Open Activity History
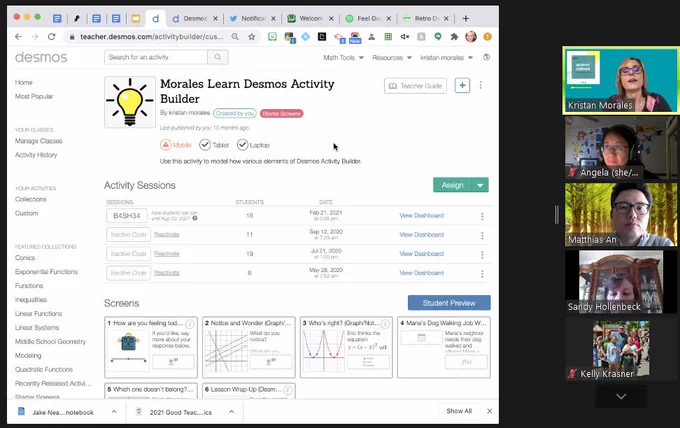 click(36, 155)
